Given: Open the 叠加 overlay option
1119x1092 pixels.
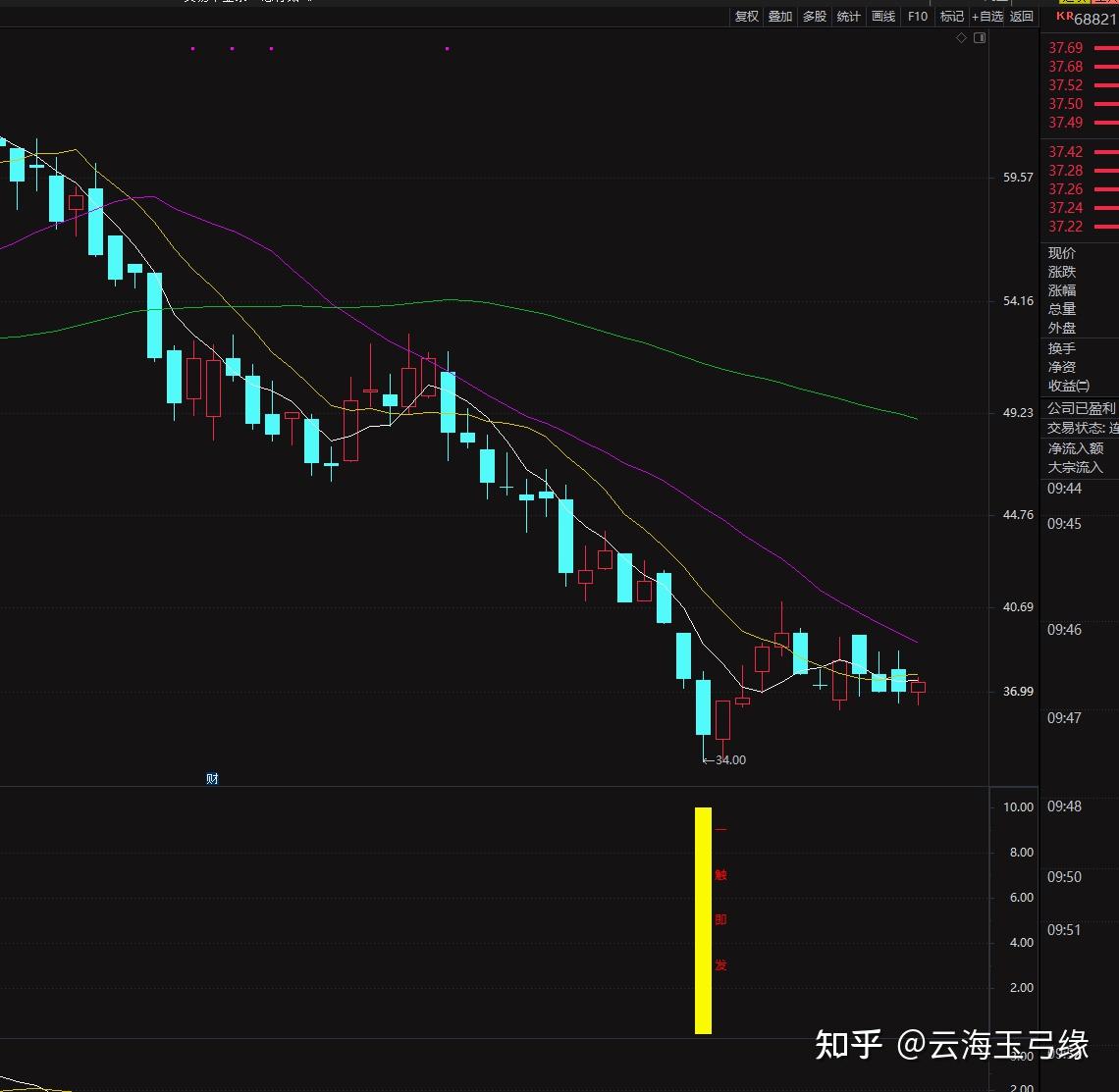Looking at the screenshot, I should pyautogui.click(x=780, y=17).
